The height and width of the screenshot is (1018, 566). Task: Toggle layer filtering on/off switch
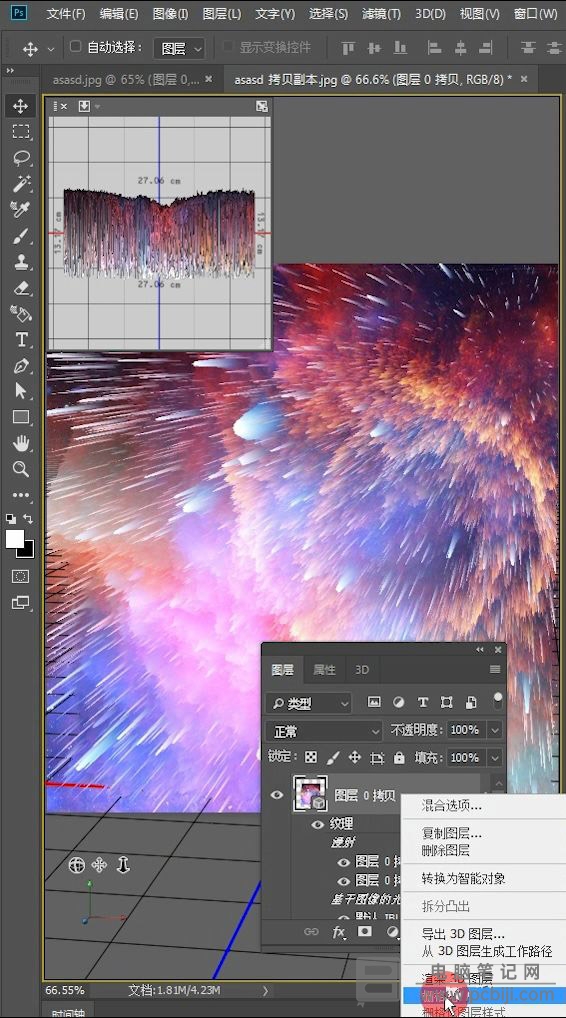coord(498,701)
